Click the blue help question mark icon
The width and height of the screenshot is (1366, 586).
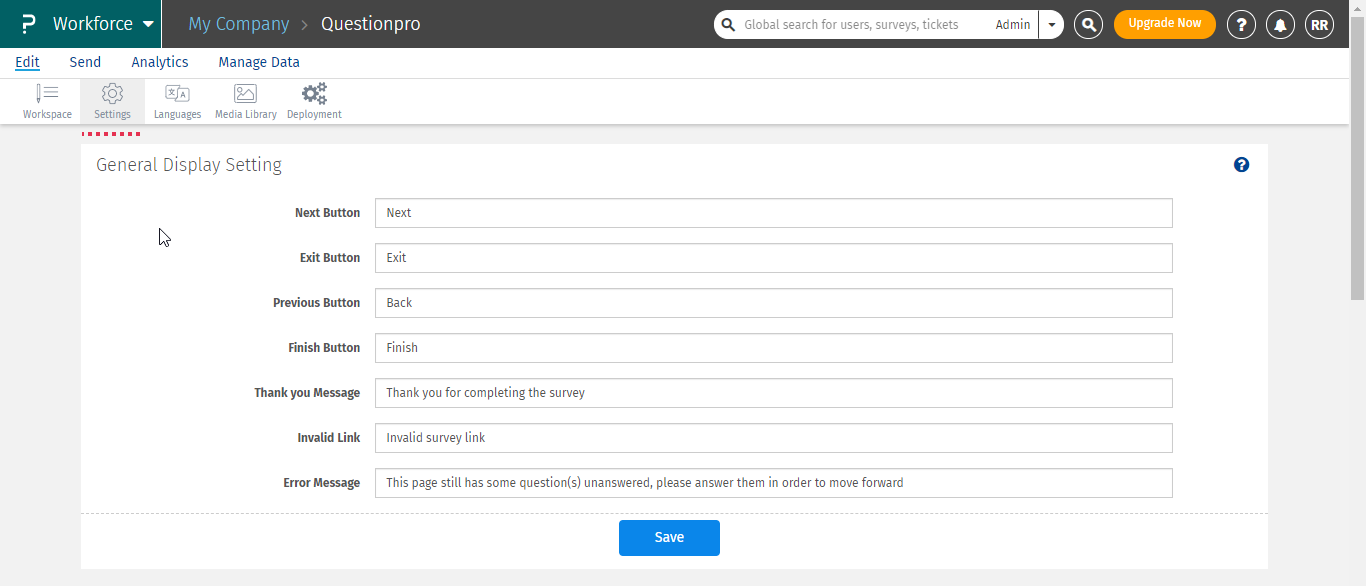pos(1241,165)
